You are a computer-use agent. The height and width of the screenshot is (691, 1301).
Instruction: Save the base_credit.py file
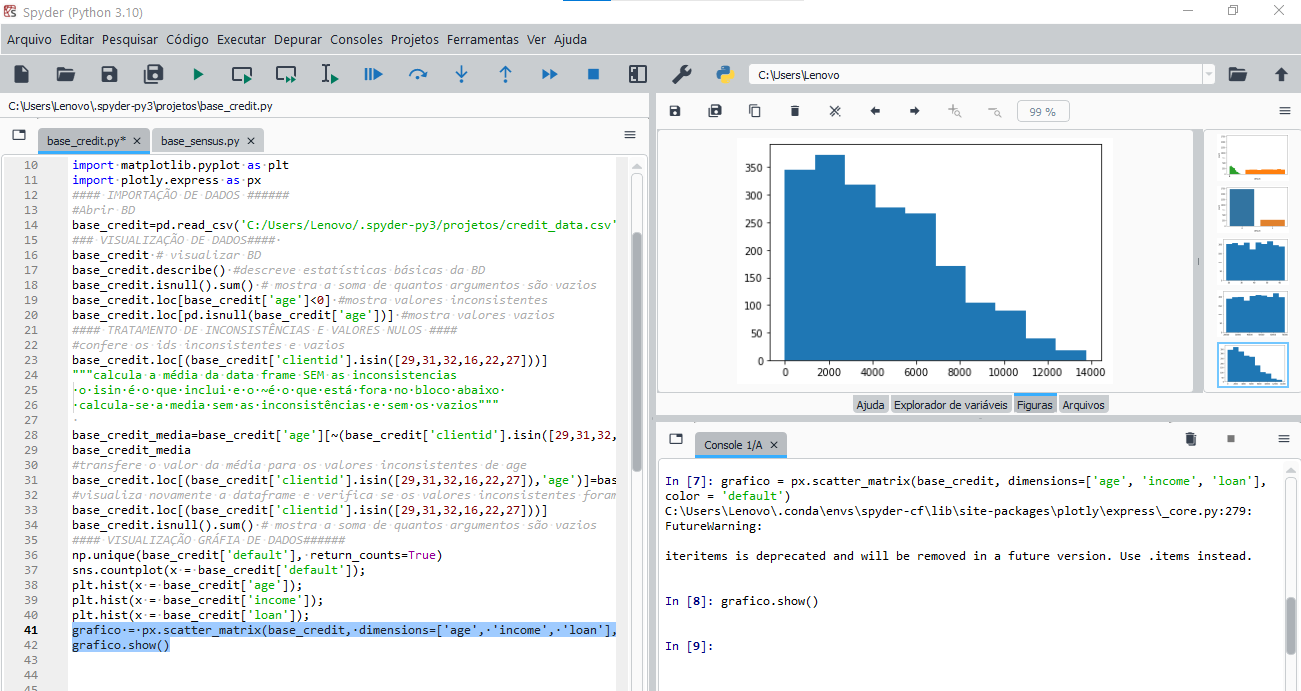pyautogui.click(x=109, y=73)
